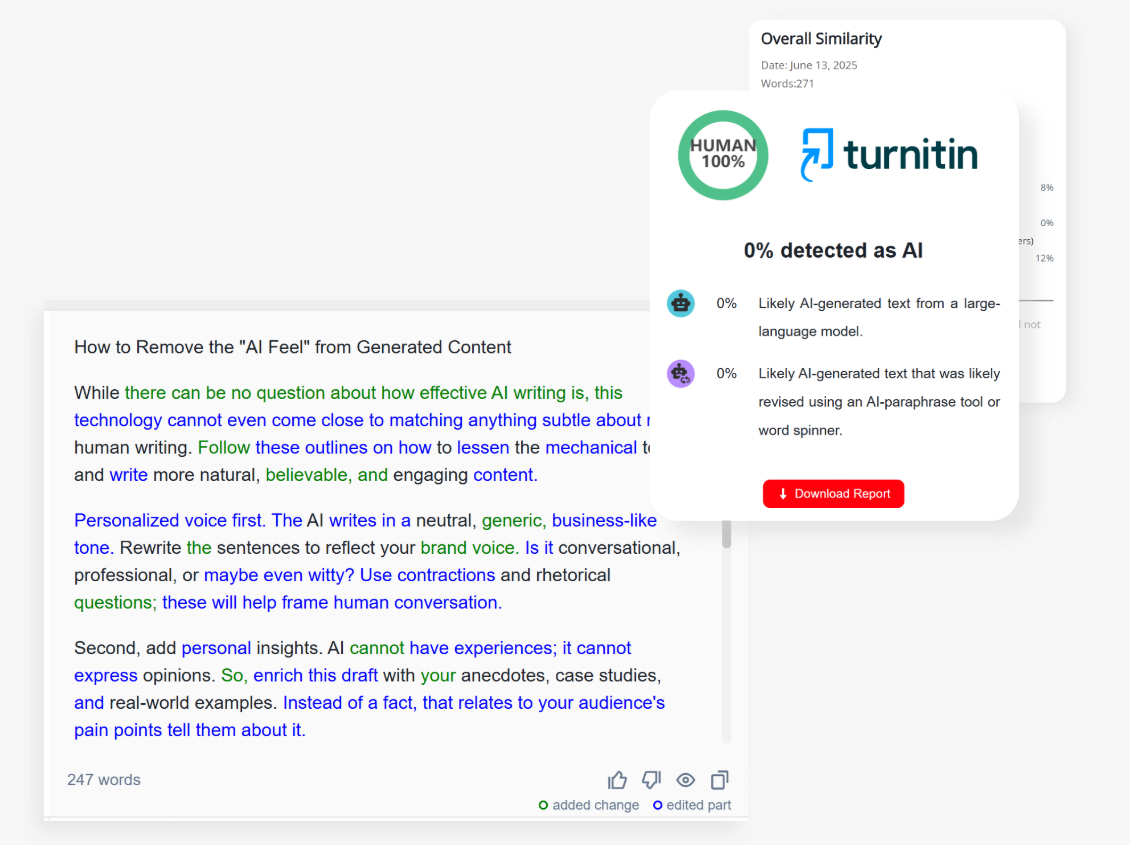Click the 'Words:271' label in the similarity card
Viewport: 1130px width, 845px height.
click(x=787, y=83)
